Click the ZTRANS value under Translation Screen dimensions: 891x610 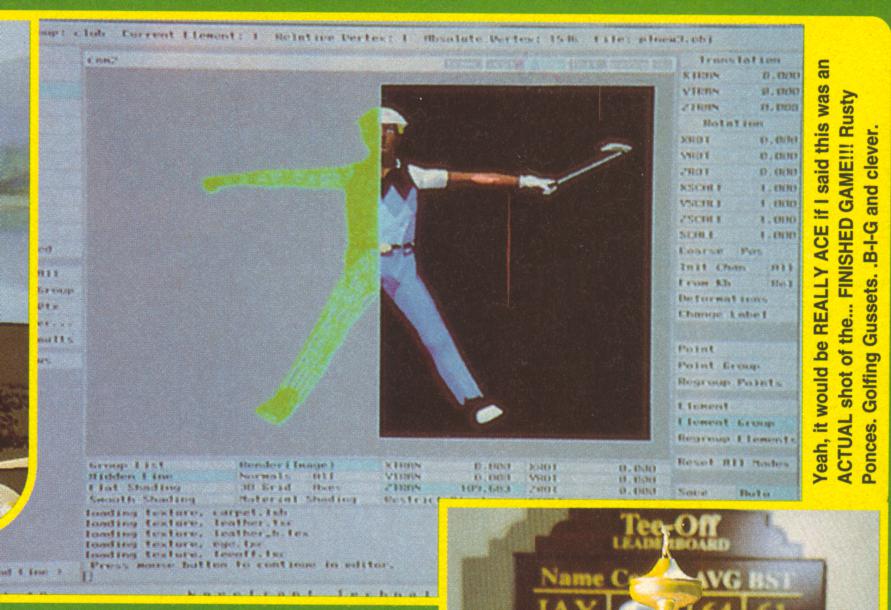point(781,107)
